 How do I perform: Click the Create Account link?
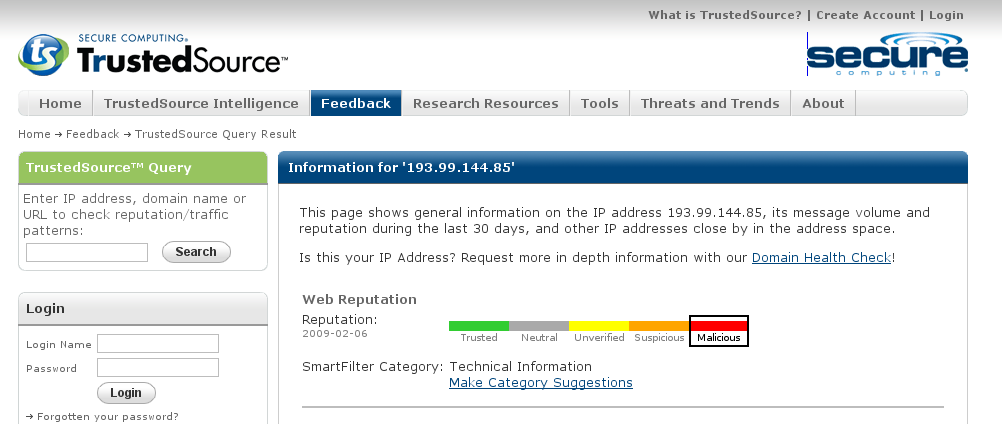865,15
